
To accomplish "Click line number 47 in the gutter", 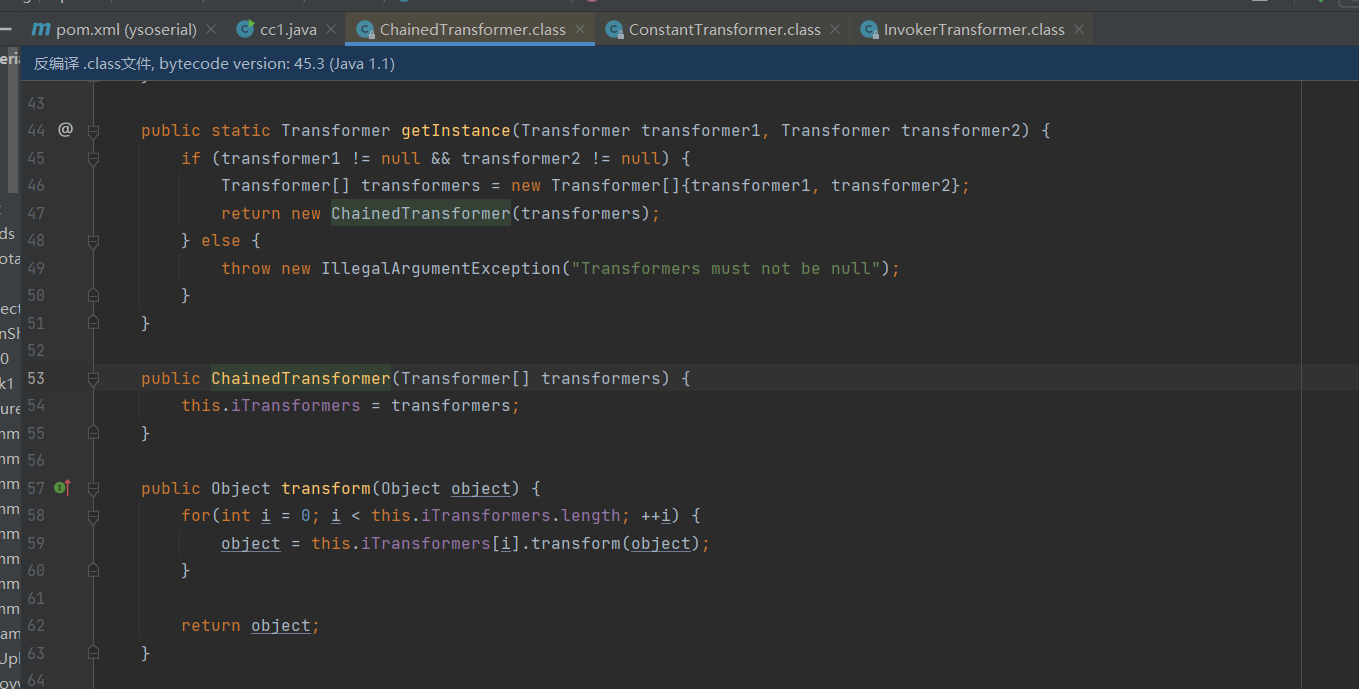I will click(x=36, y=213).
